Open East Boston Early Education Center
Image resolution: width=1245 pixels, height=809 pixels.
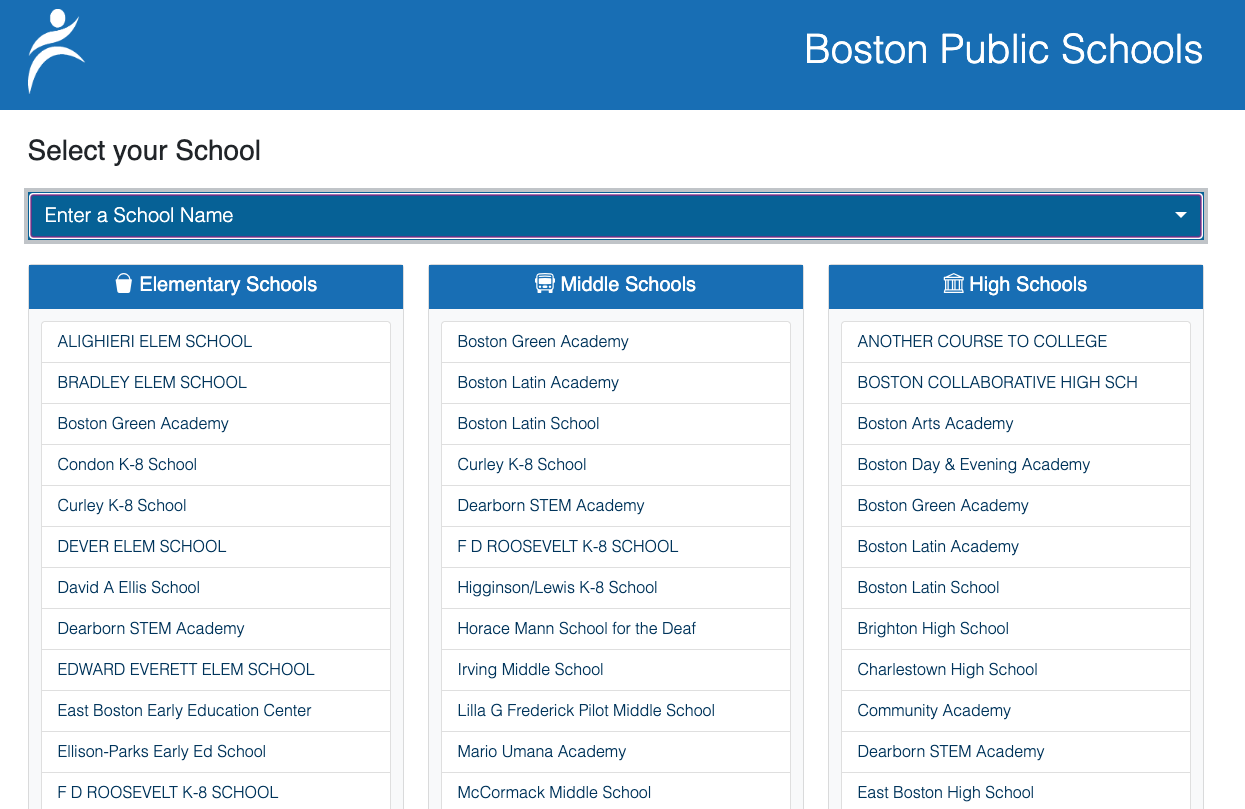(216, 711)
